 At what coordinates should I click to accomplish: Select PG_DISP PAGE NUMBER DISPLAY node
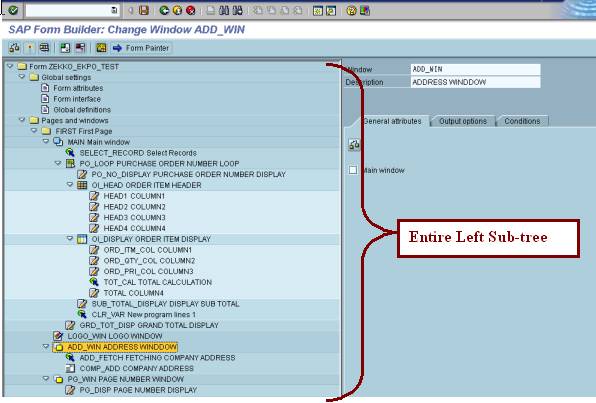click(x=138, y=390)
